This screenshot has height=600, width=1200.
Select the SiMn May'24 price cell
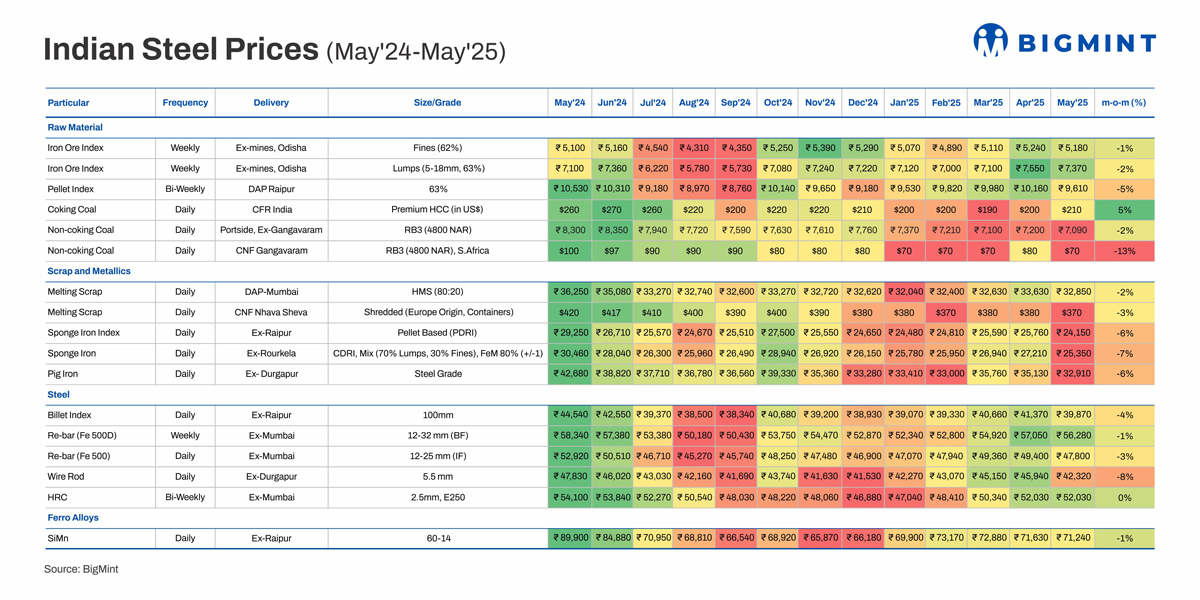pos(569,538)
